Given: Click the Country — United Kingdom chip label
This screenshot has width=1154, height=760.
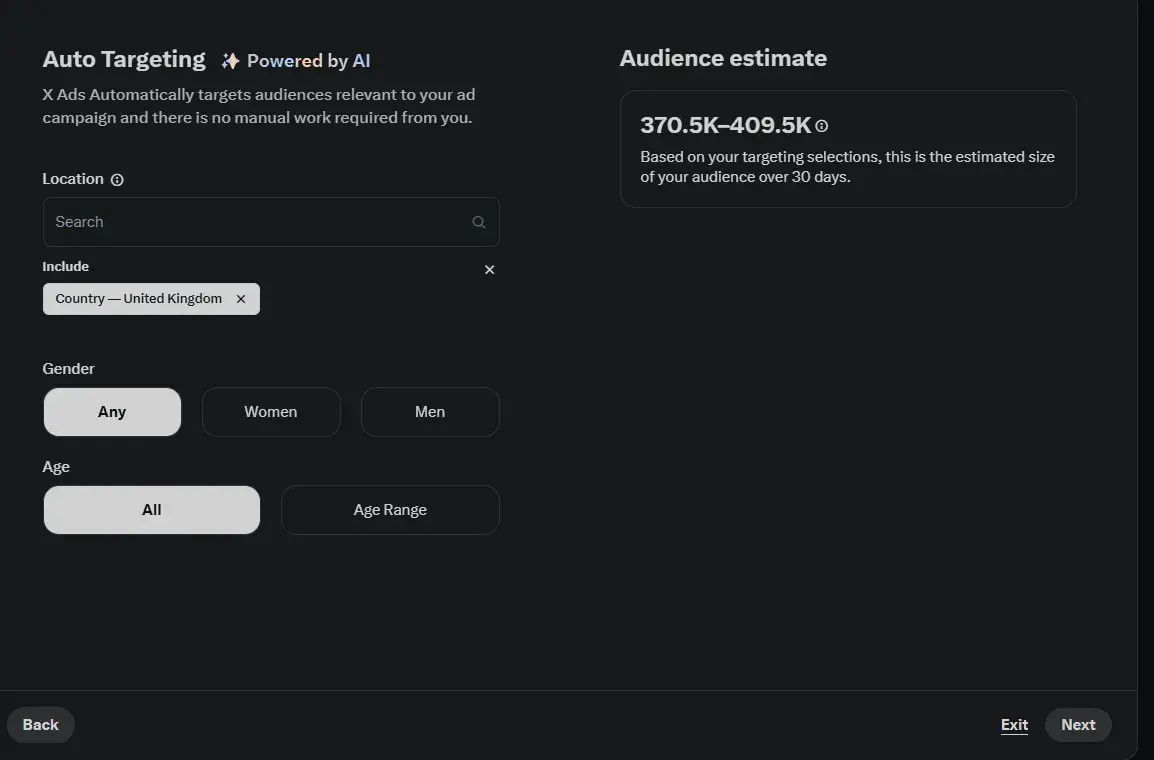Looking at the screenshot, I should 139,299.
